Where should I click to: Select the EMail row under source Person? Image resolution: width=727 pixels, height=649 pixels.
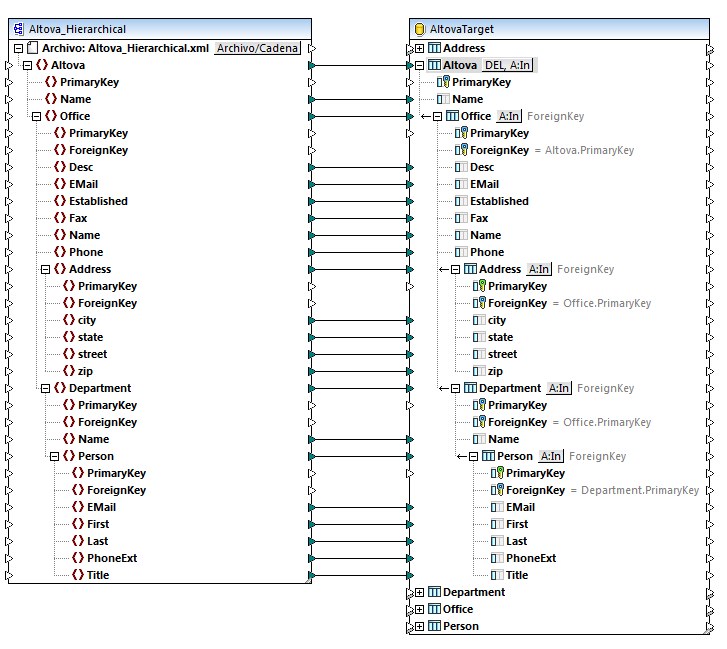pos(101,508)
